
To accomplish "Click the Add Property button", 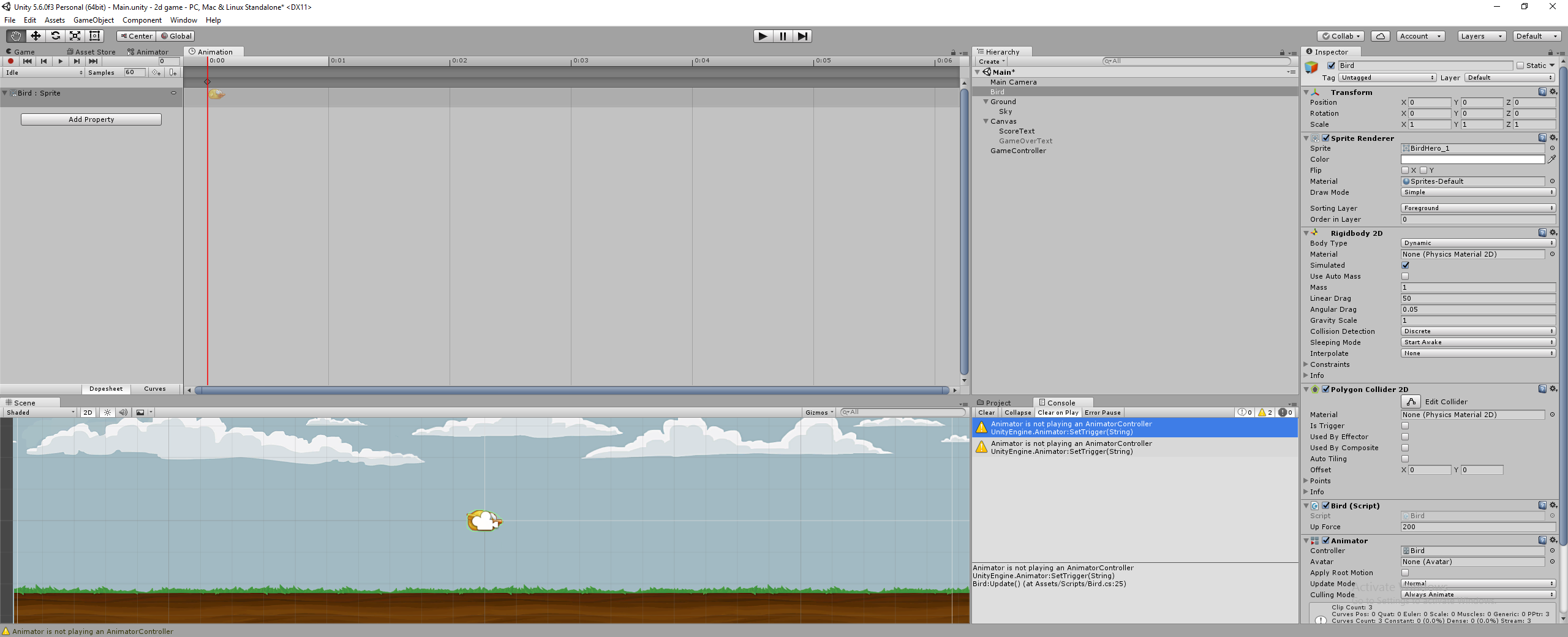I will 91,119.
